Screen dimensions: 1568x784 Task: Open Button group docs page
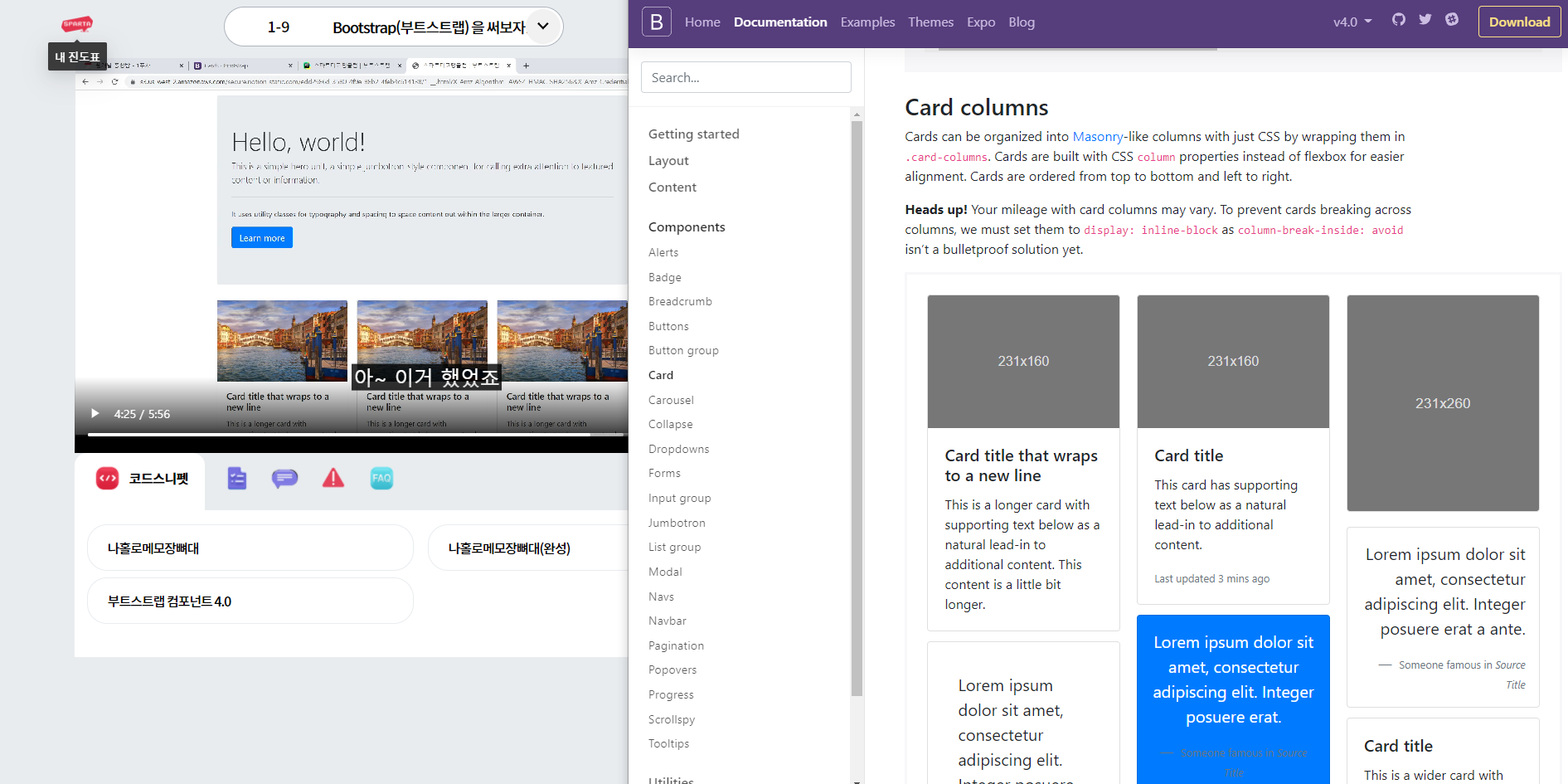(x=683, y=350)
